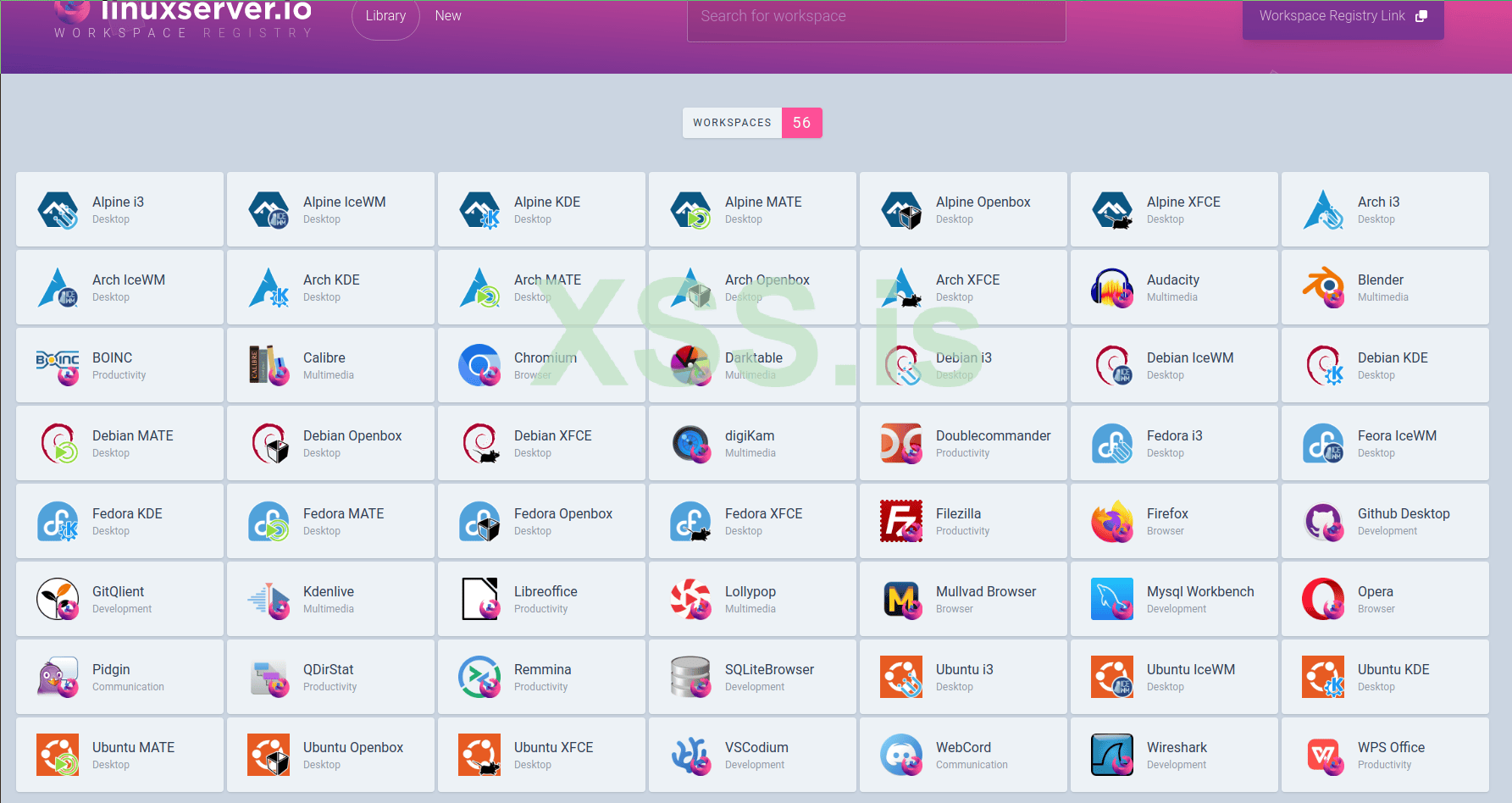Click the Mysql Workbench dolphin icon
This screenshot has height=803, width=1512.
pyautogui.click(x=1113, y=600)
